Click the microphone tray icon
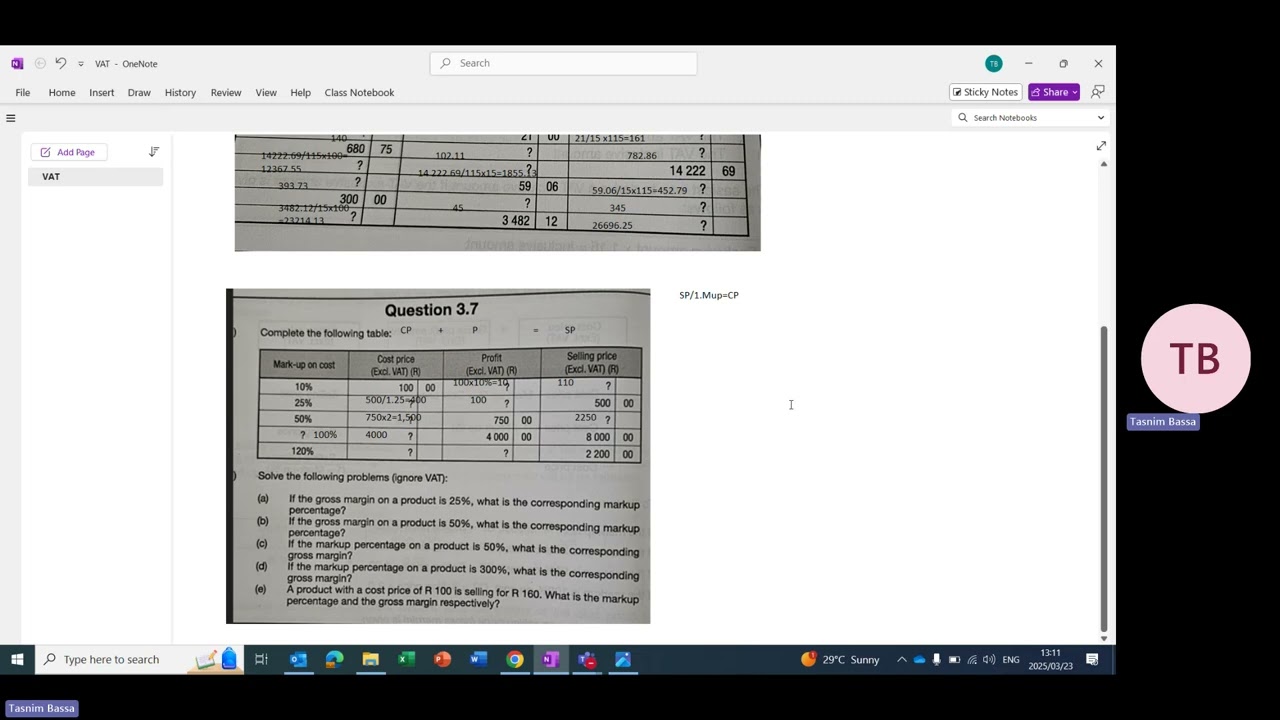The width and height of the screenshot is (1280, 720). point(936,659)
